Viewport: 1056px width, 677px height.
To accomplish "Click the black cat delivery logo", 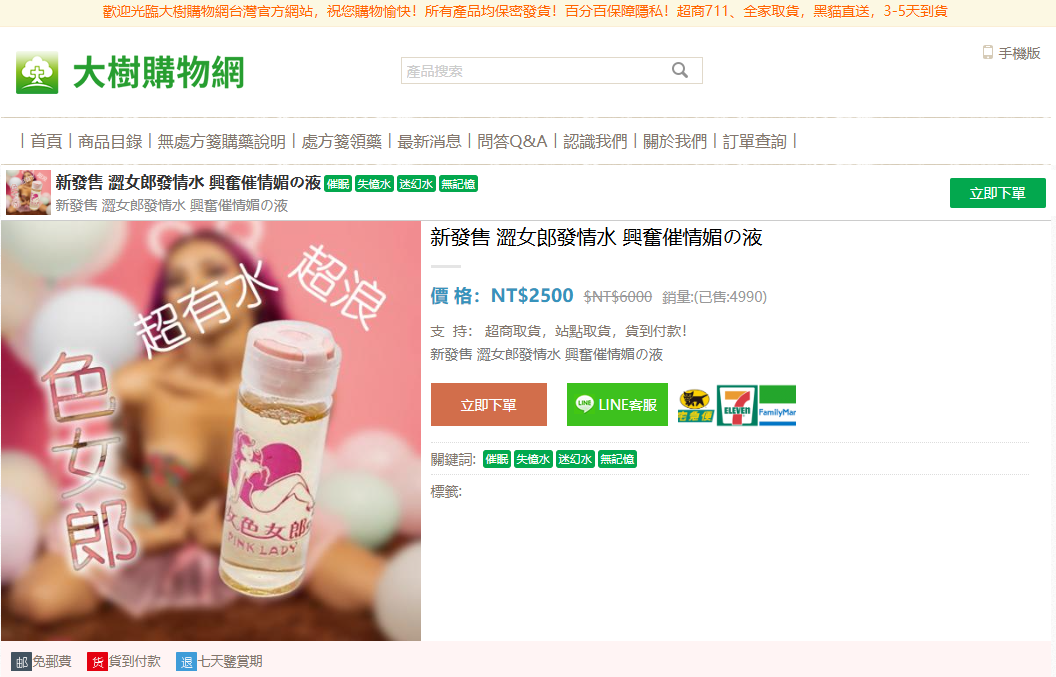I will (x=695, y=406).
